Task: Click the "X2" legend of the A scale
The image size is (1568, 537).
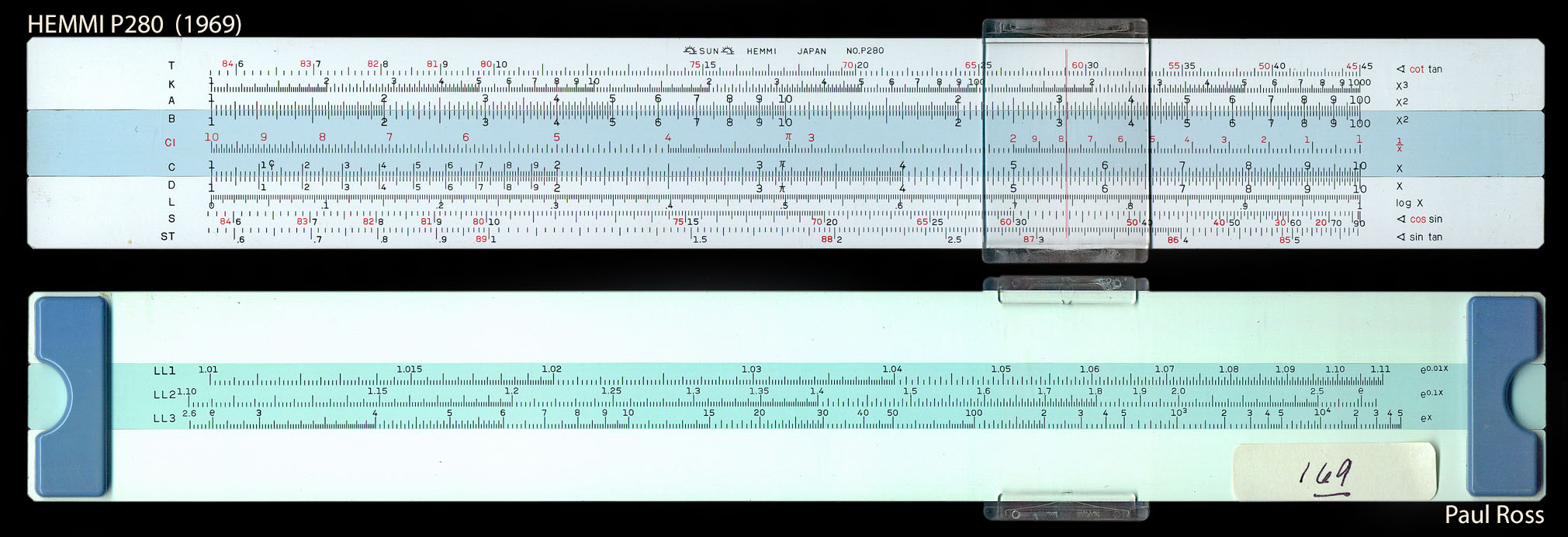Action: coord(1401,102)
